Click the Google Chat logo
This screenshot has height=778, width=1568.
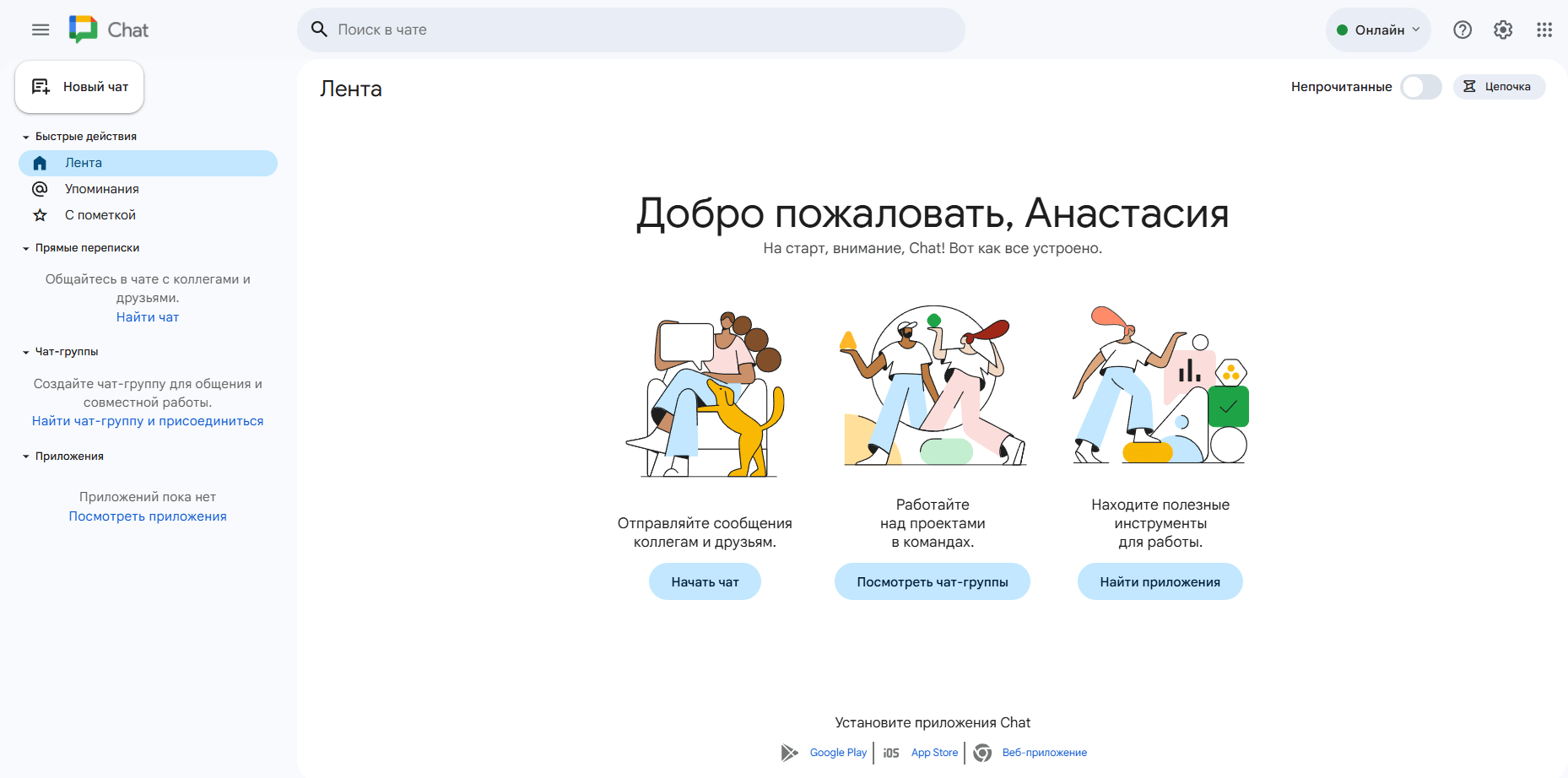(108, 30)
